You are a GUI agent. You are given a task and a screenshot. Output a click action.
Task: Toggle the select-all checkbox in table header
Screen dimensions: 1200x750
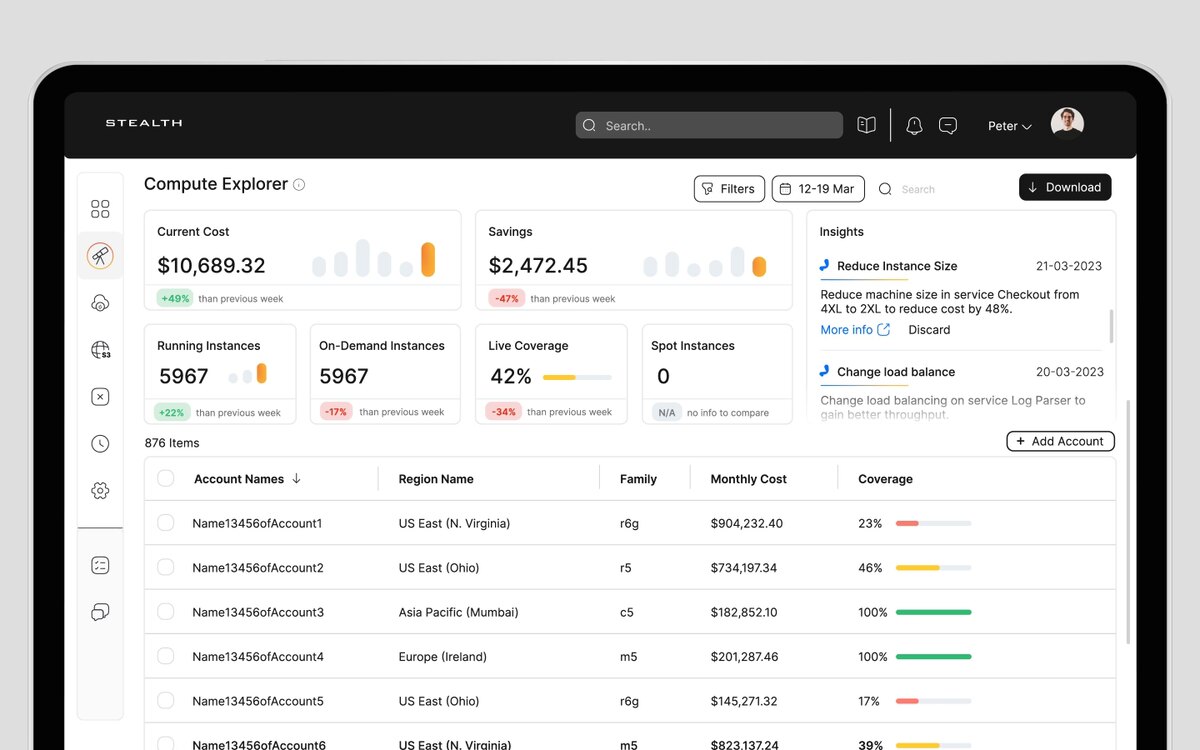(166, 479)
